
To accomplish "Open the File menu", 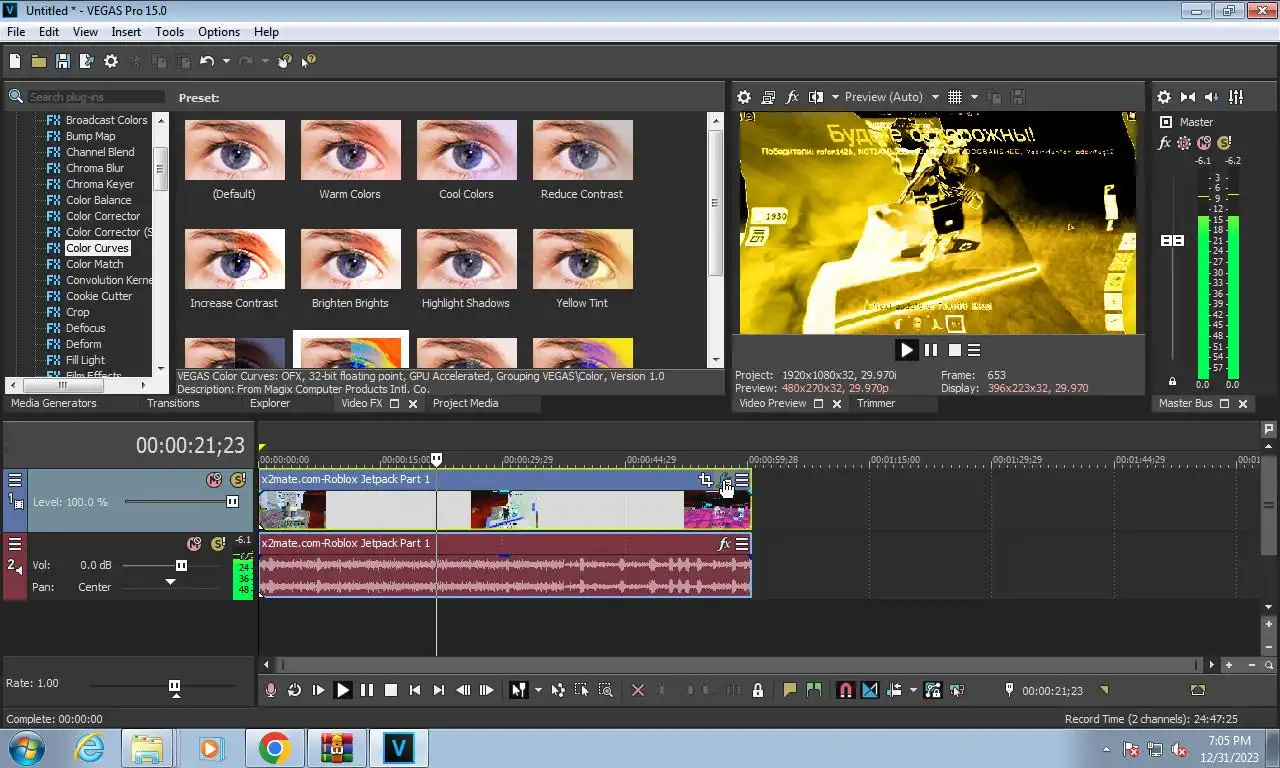I will click(x=16, y=32).
